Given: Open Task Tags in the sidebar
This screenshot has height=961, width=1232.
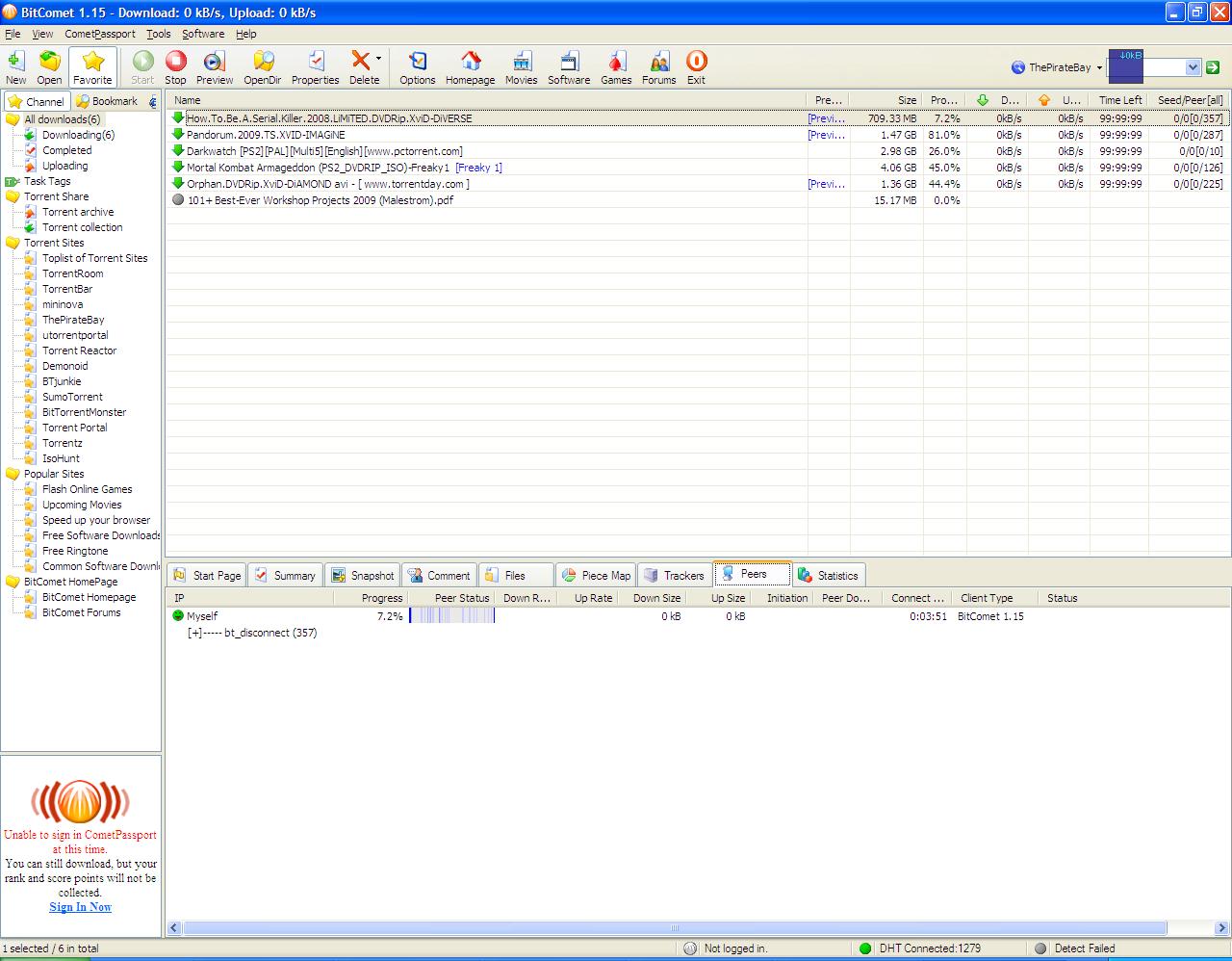Looking at the screenshot, I should [x=47, y=181].
